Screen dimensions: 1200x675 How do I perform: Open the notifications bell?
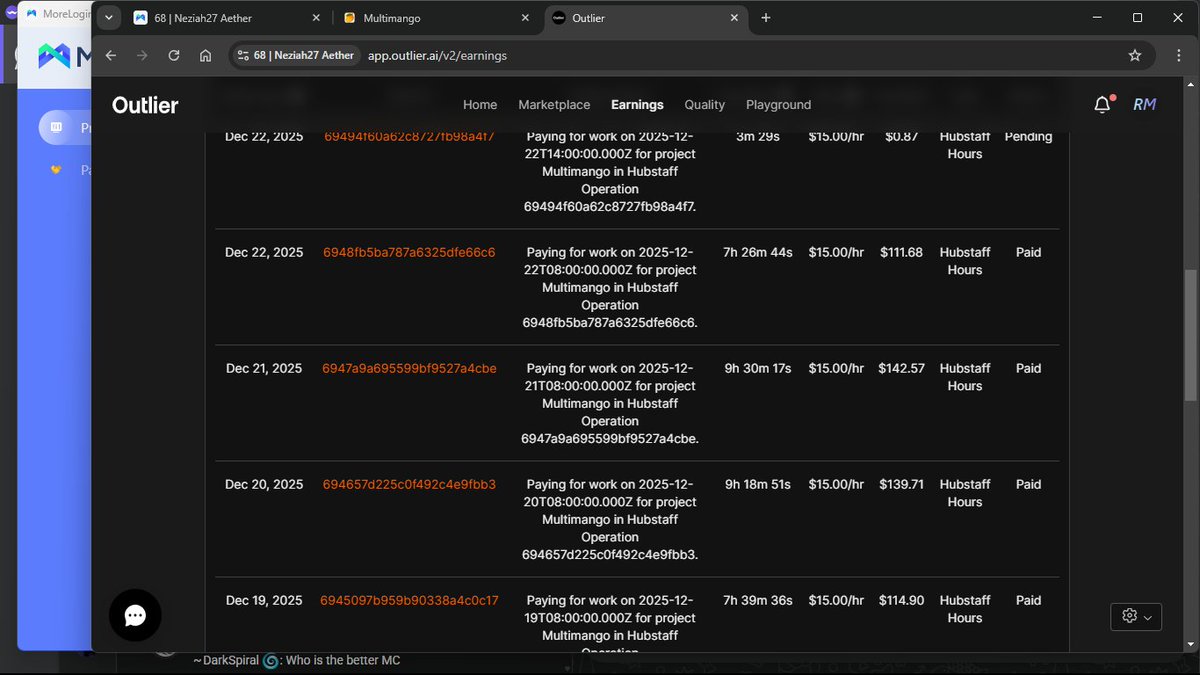[1102, 104]
